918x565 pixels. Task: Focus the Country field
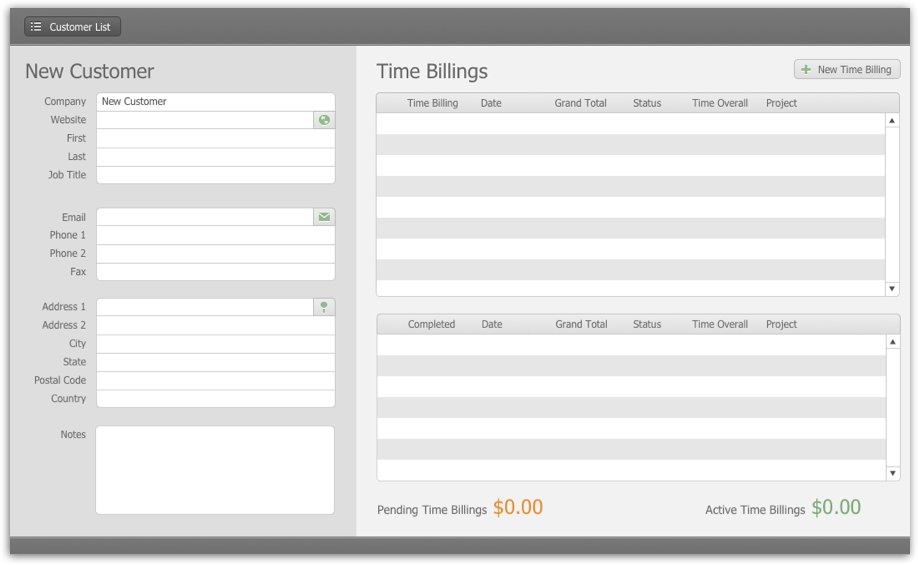(x=215, y=398)
